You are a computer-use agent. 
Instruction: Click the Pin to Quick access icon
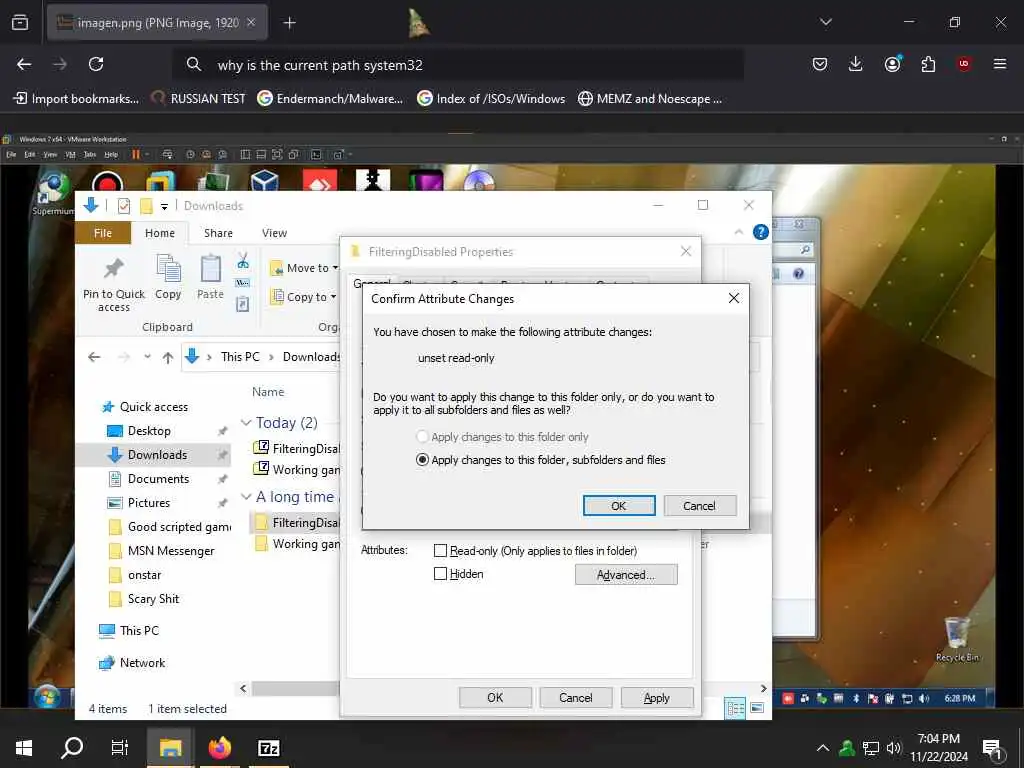pyautogui.click(x=114, y=268)
